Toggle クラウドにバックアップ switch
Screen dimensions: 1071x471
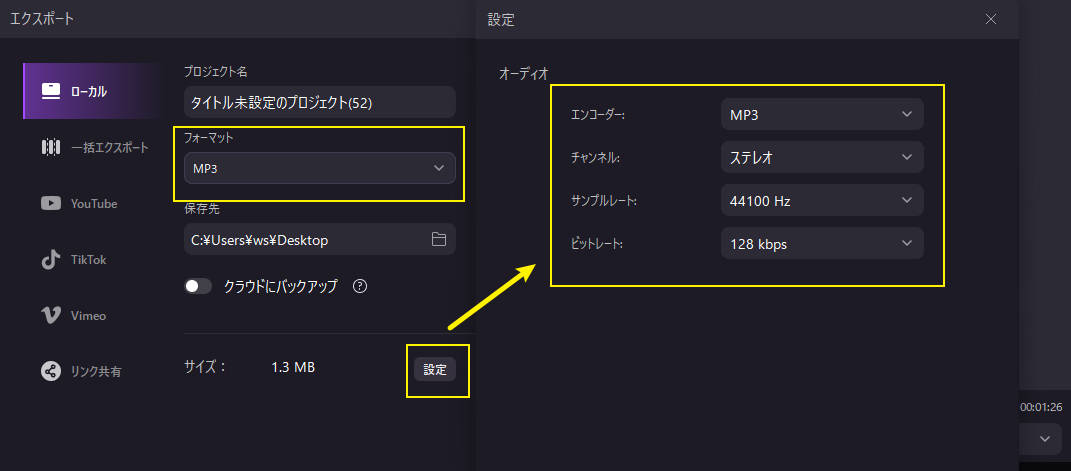click(198, 287)
